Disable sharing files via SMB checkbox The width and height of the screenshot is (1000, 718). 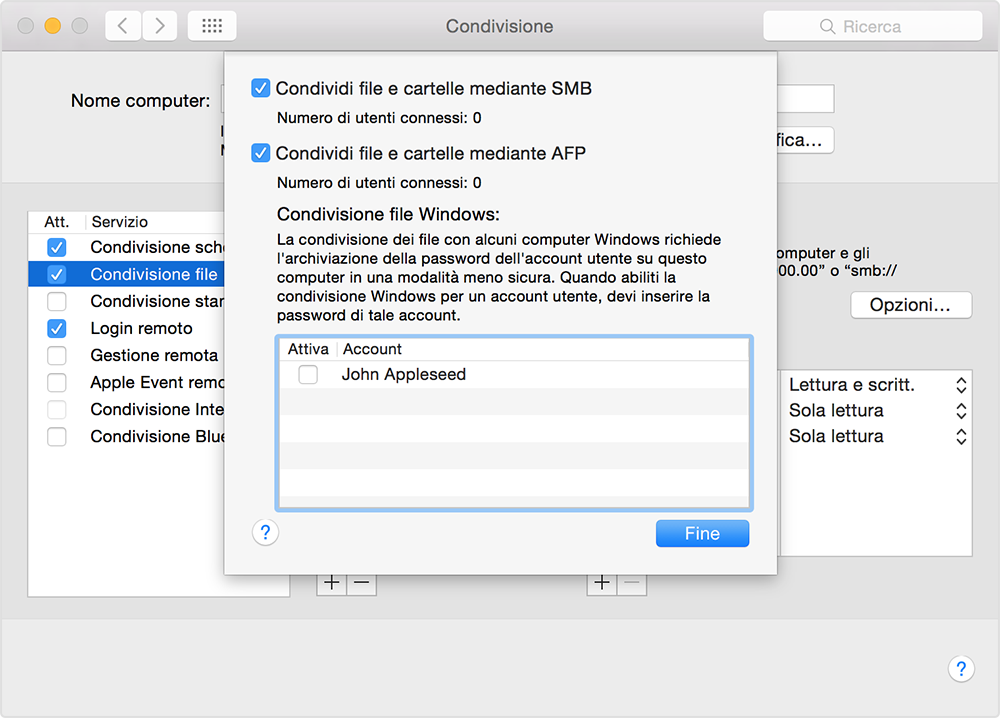(x=261, y=89)
